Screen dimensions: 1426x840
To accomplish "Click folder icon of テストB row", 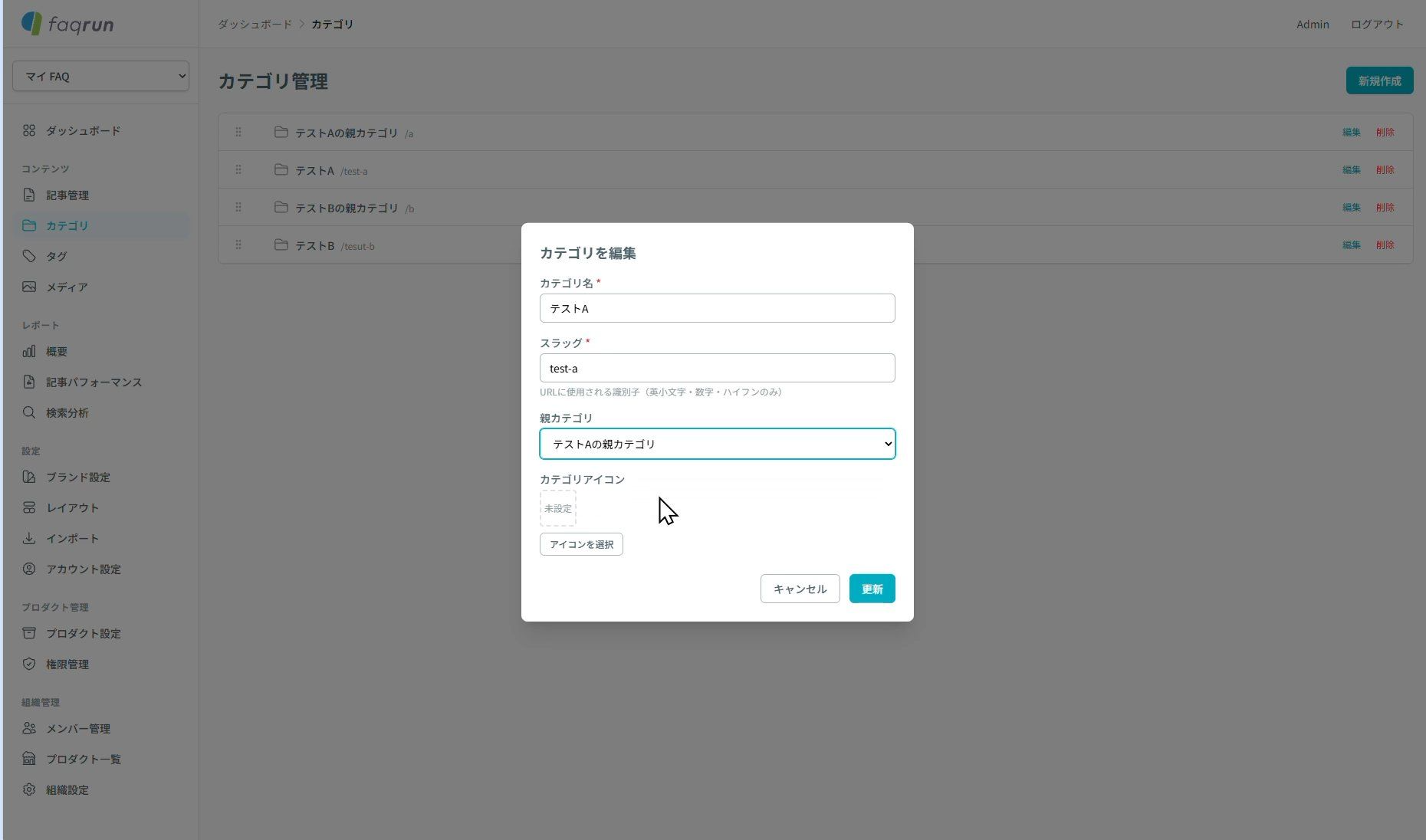I will click(x=281, y=244).
